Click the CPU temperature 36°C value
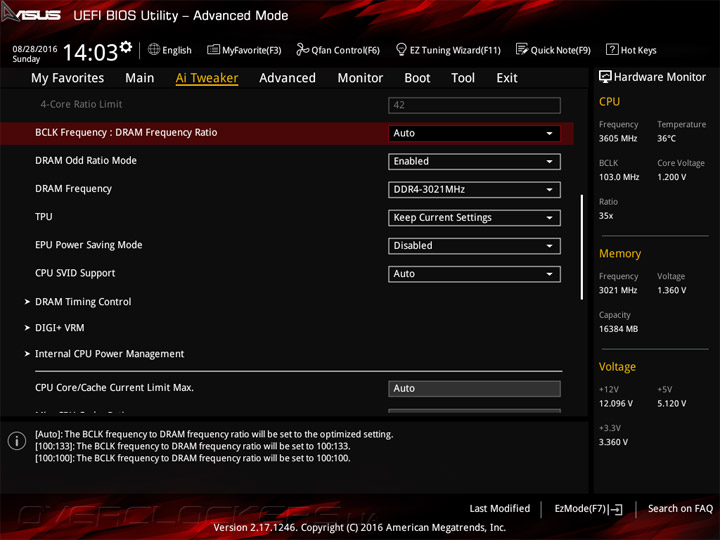Image resolution: width=720 pixels, height=540 pixels. pos(666,139)
